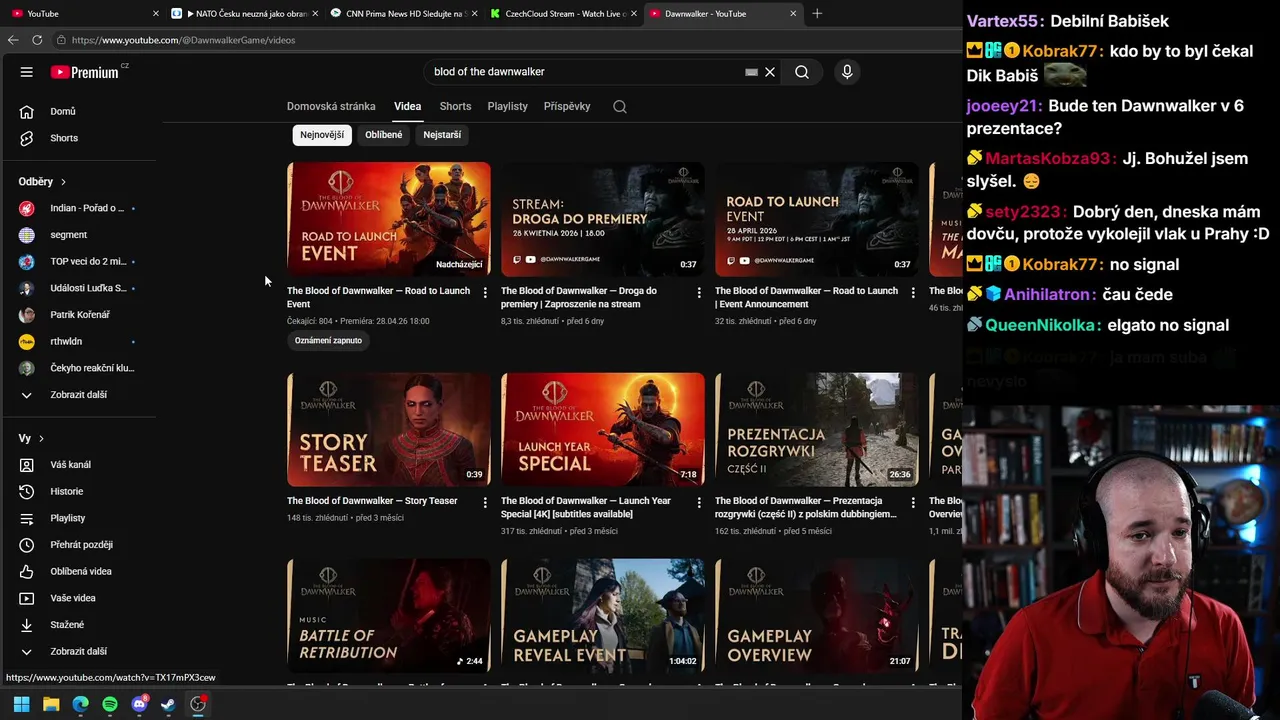Image resolution: width=1280 pixels, height=720 pixels.
Task: Open Gameplay Reveal Event thumbnail
Action: coord(603,616)
